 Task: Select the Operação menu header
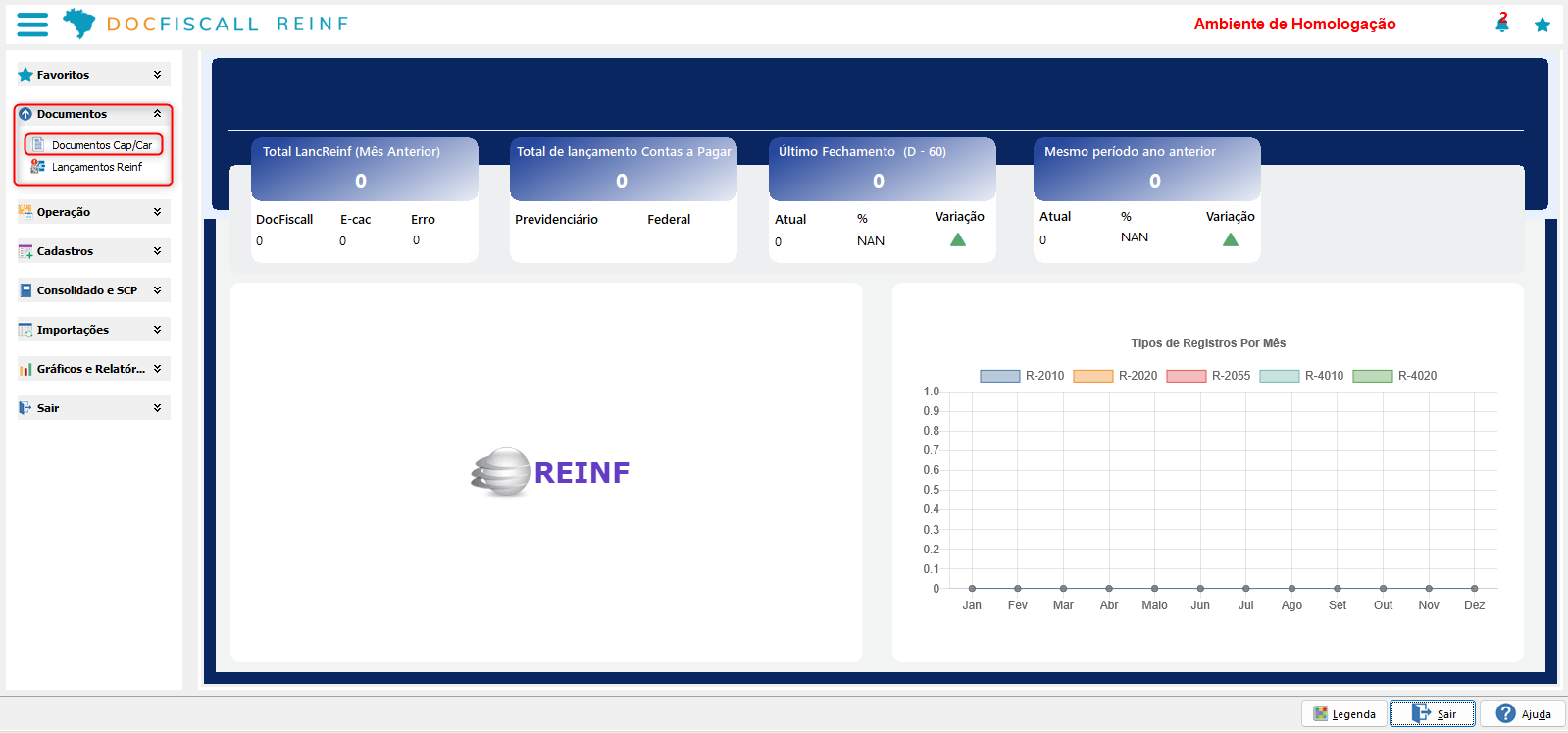coord(93,212)
